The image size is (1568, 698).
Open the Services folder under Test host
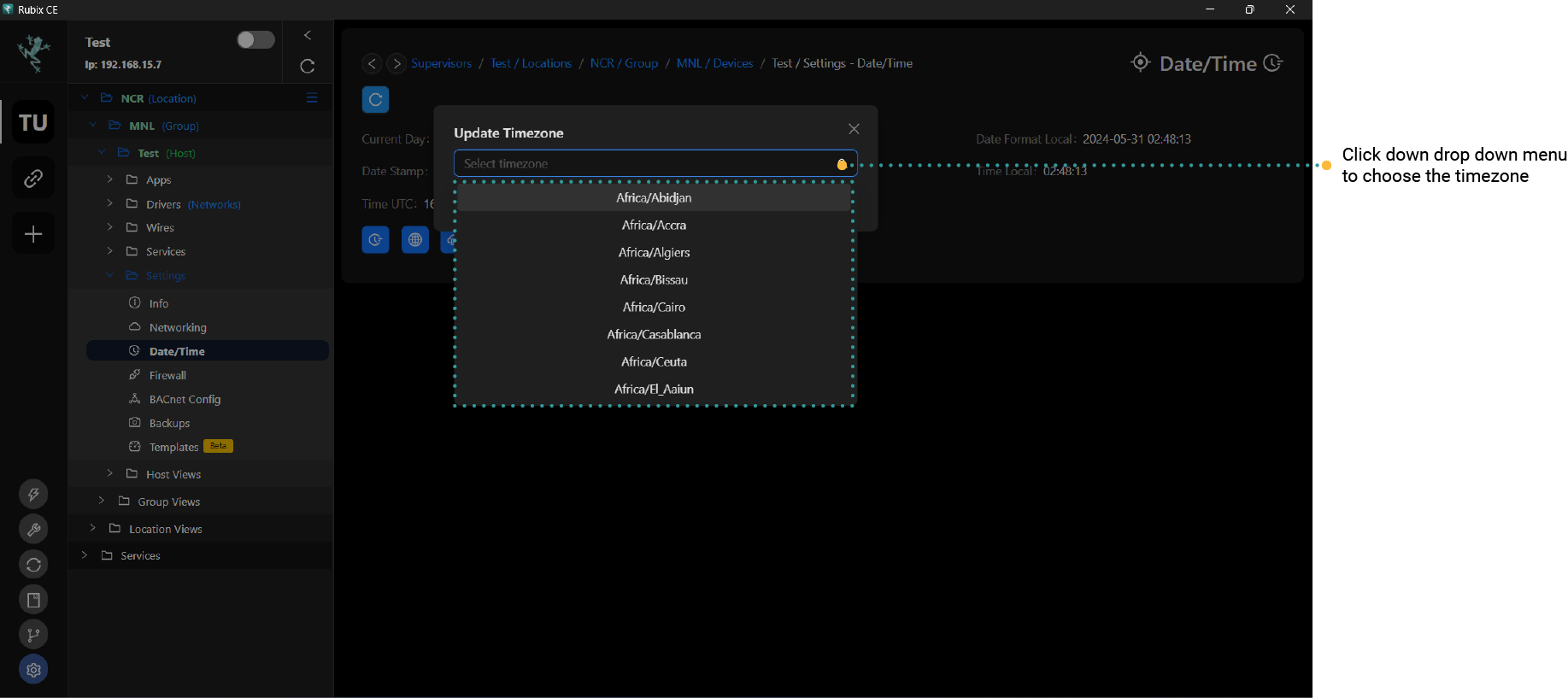(x=166, y=251)
